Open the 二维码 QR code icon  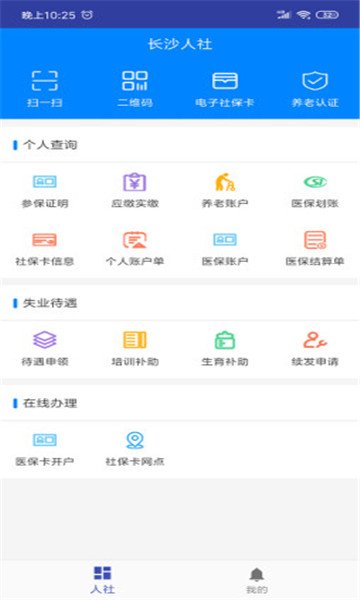coord(135,81)
